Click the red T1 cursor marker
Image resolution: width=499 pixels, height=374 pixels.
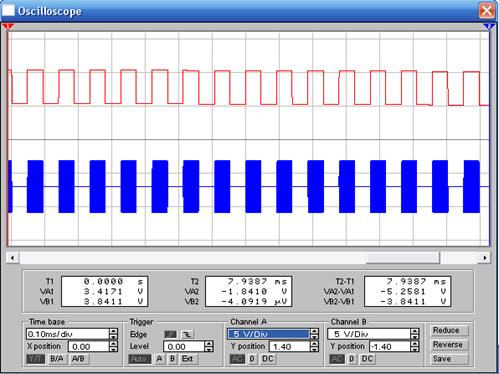pos(7,26)
